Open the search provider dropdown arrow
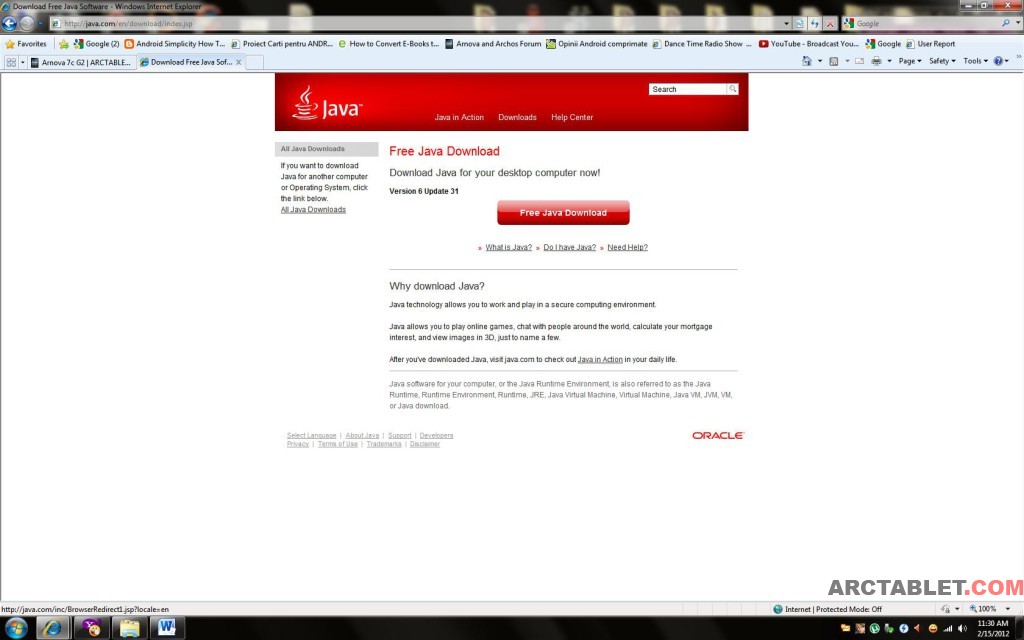 (1017, 23)
